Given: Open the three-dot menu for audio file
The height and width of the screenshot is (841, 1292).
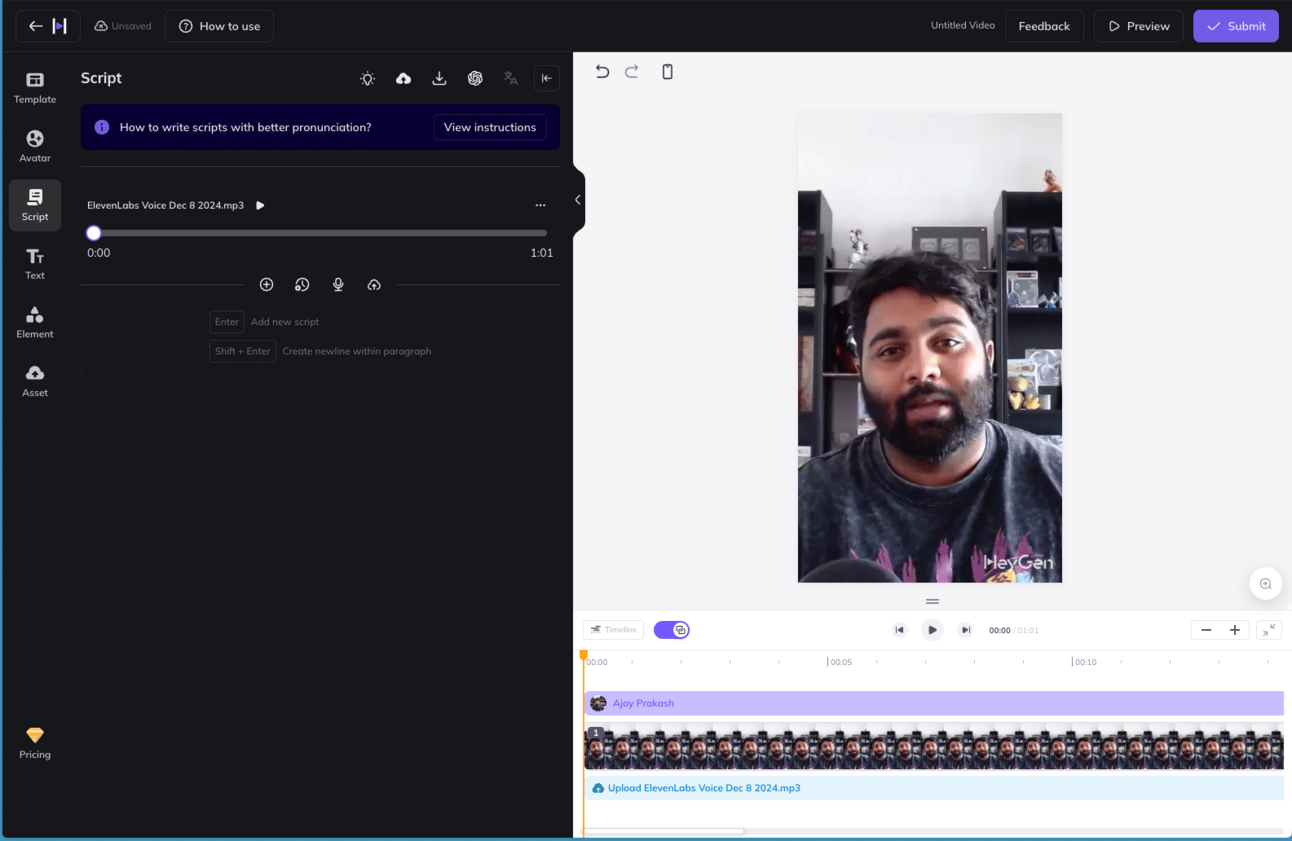Looking at the screenshot, I should 540,205.
